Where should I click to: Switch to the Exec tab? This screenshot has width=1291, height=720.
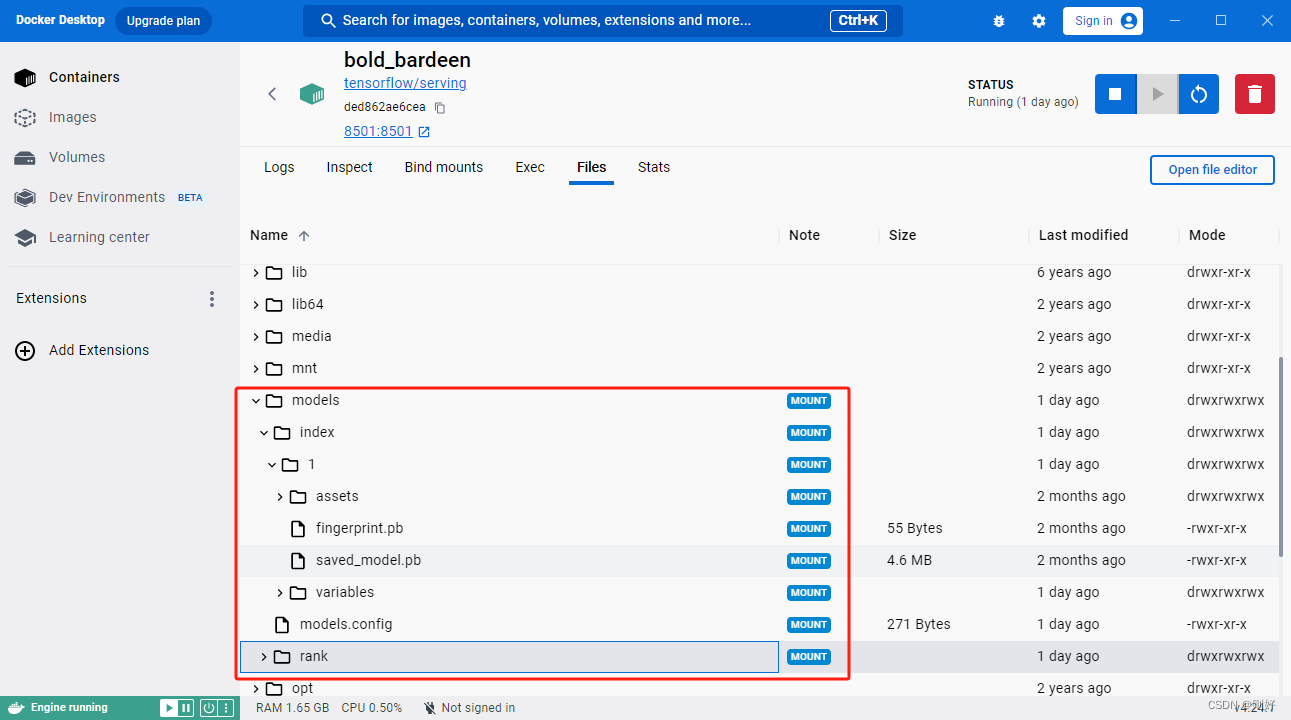[x=530, y=167]
